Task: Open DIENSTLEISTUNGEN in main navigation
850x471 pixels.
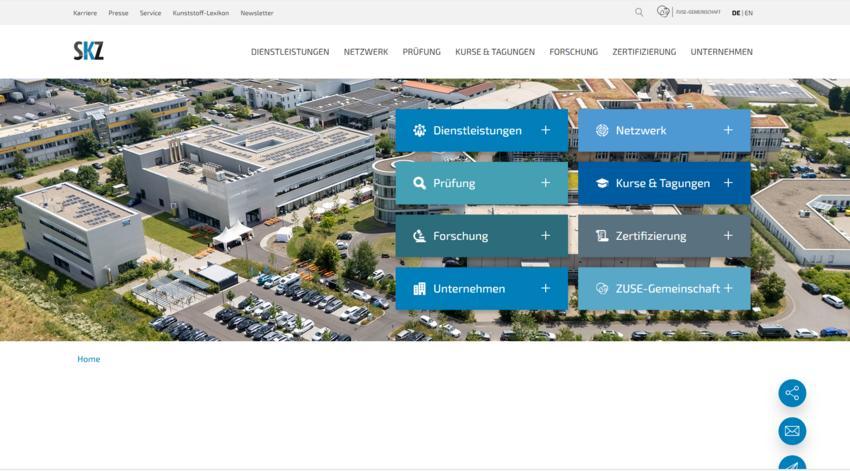Action: [290, 52]
